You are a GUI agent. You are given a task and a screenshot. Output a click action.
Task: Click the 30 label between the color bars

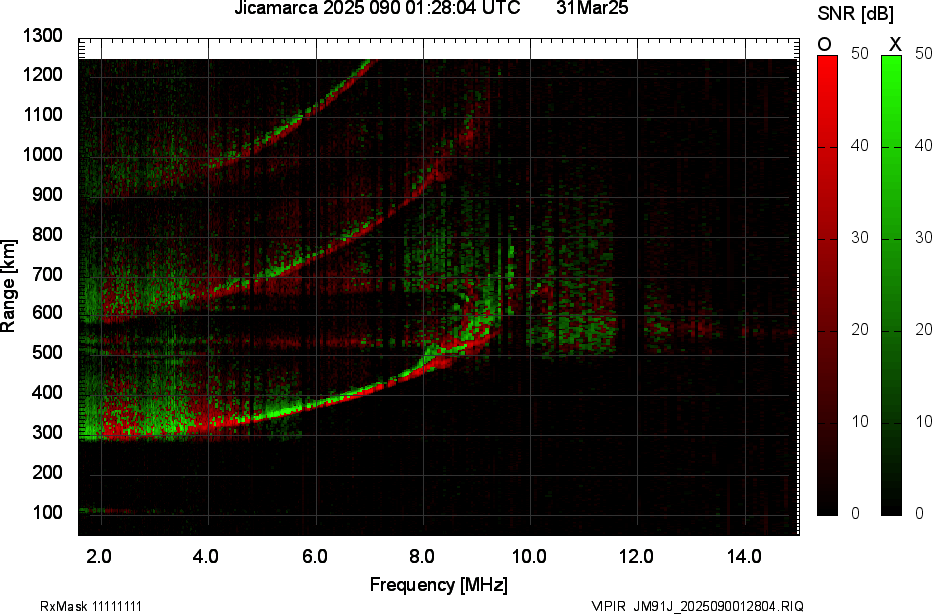pyautogui.click(x=859, y=238)
